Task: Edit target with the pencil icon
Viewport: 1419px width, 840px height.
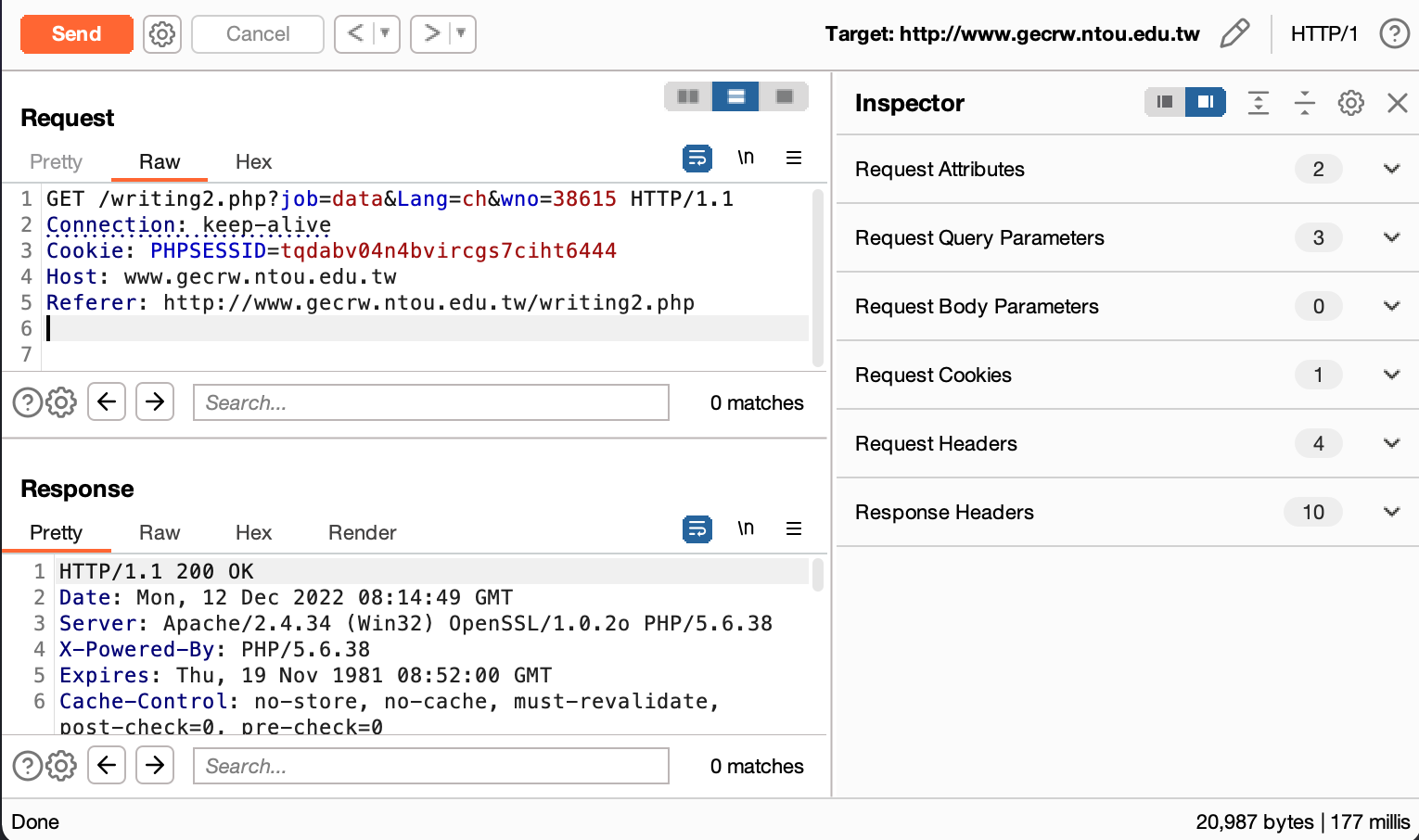Action: [1234, 34]
